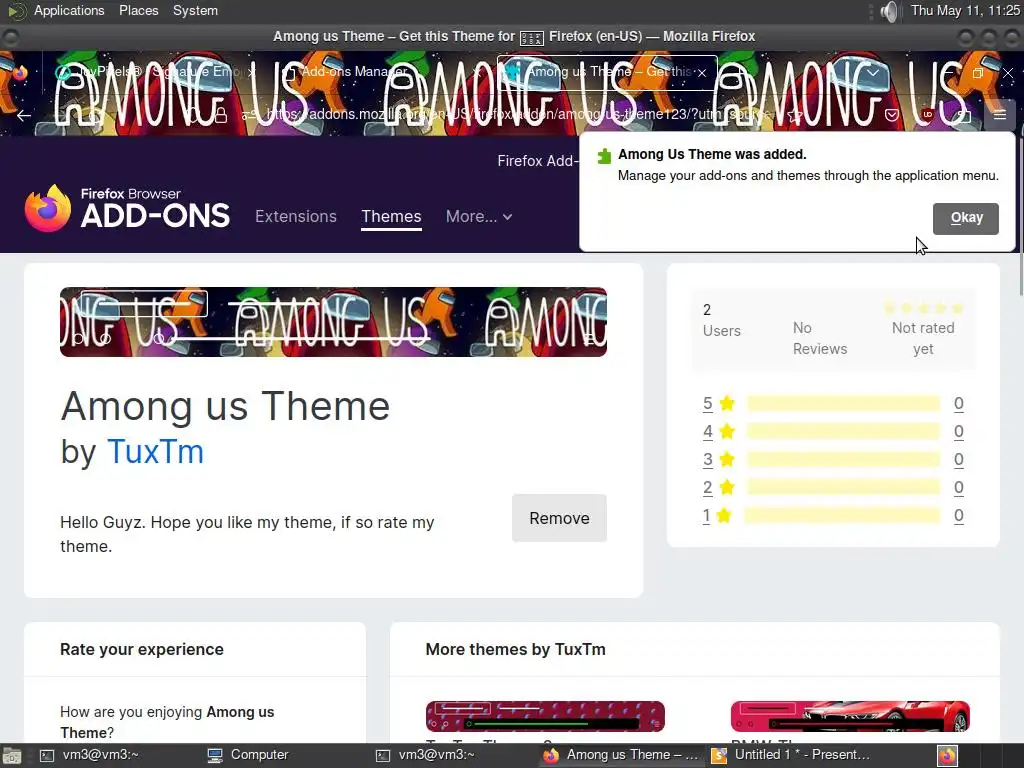Click the uBlock extension icon in toolbar
This screenshot has width=1024, height=768.
927,115
